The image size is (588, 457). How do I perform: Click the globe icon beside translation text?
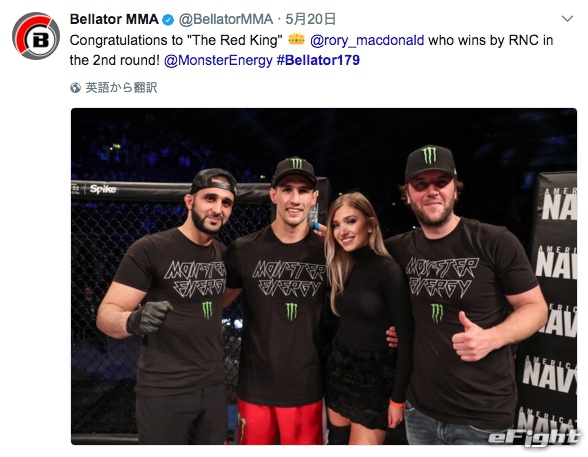click(75, 88)
